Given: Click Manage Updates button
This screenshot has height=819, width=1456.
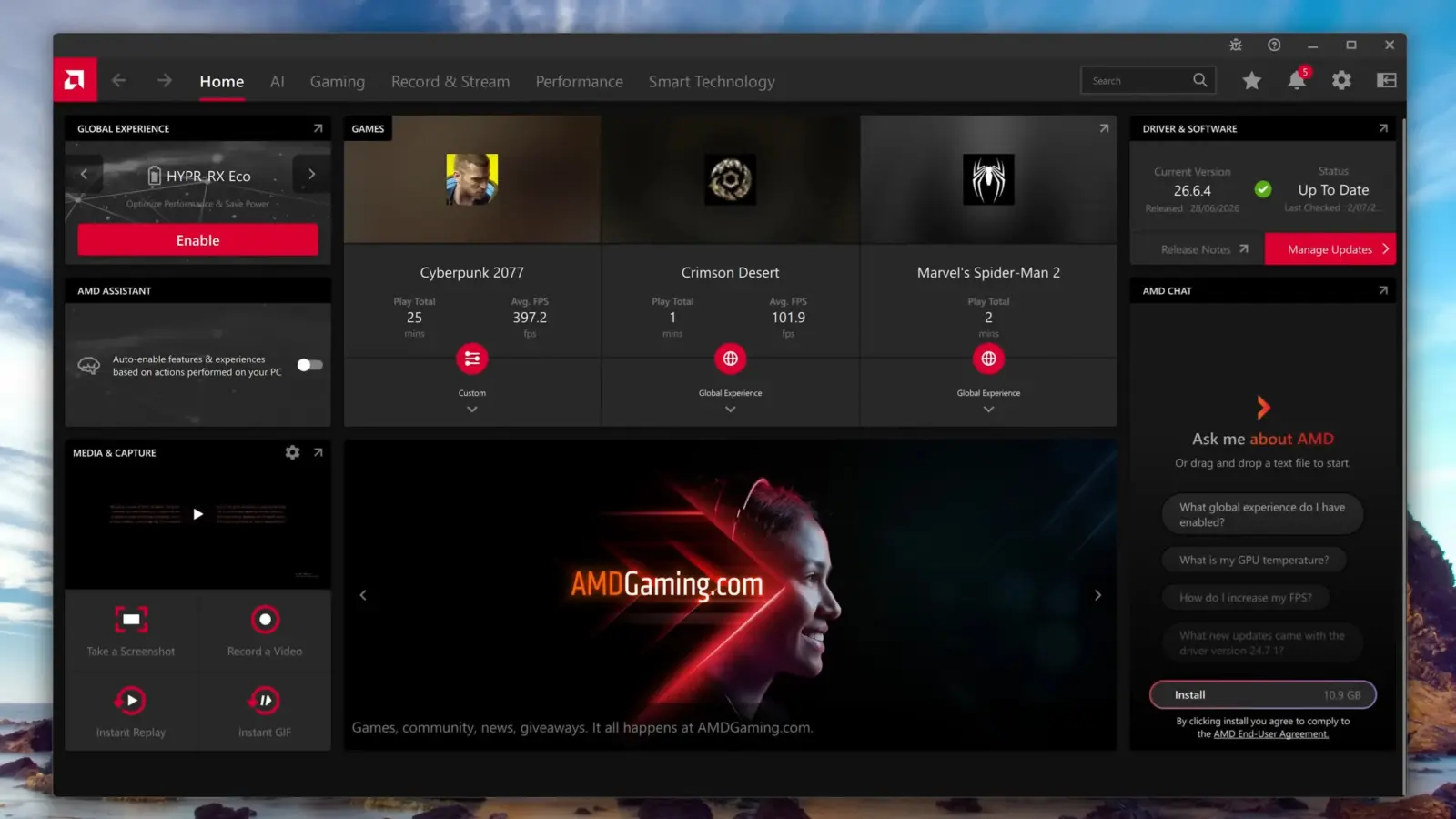Looking at the screenshot, I should (x=1330, y=249).
